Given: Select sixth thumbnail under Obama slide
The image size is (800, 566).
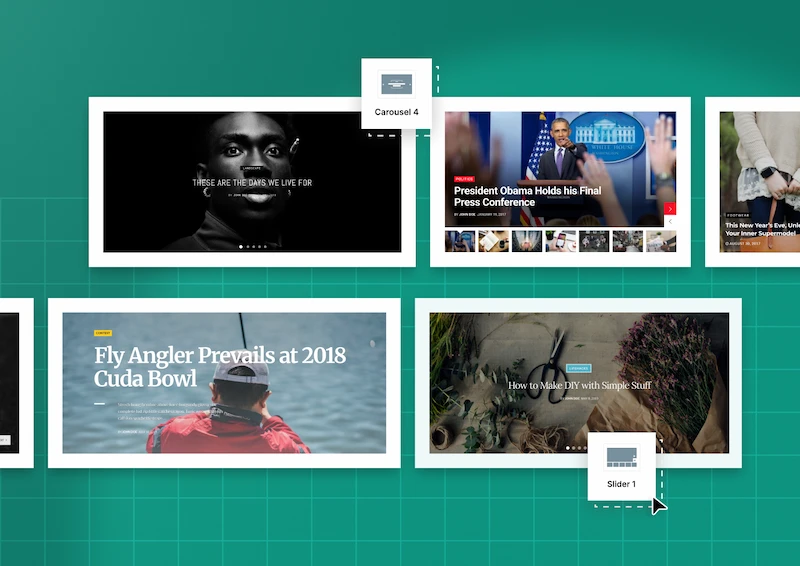Looking at the screenshot, I should [x=628, y=241].
